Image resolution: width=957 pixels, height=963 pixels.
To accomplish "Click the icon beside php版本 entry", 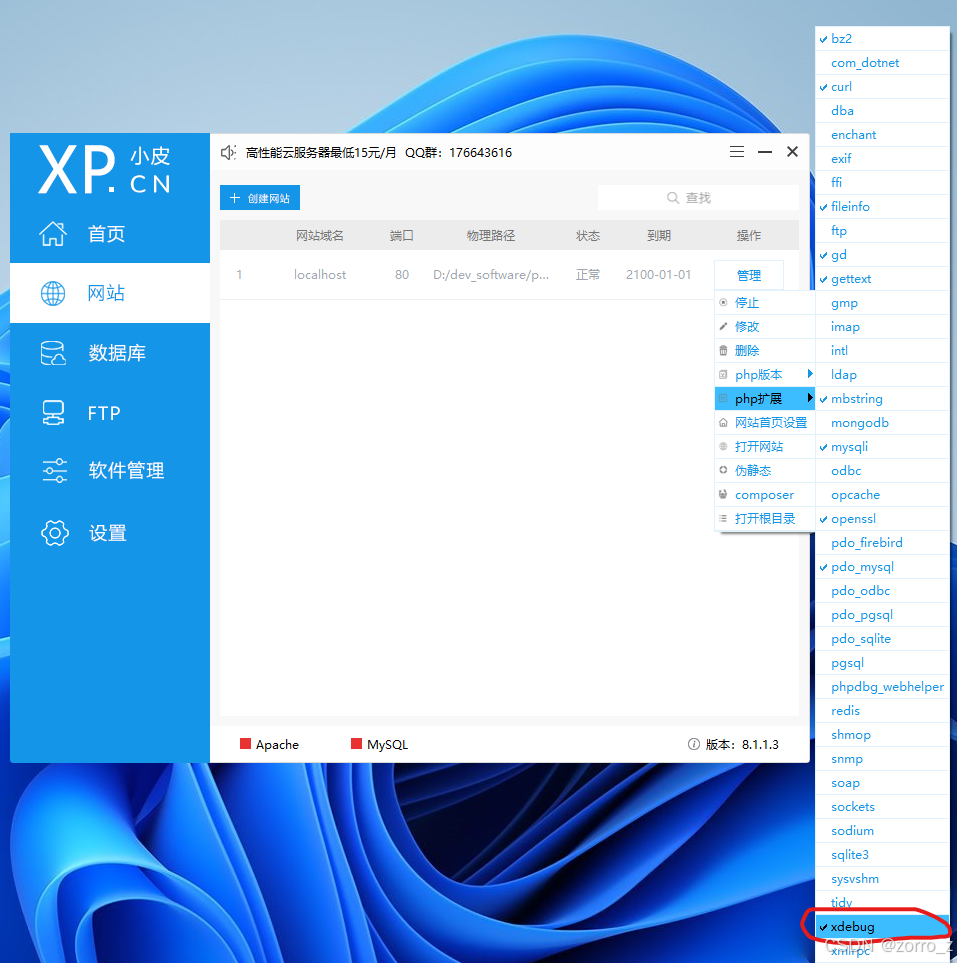I will [724, 375].
